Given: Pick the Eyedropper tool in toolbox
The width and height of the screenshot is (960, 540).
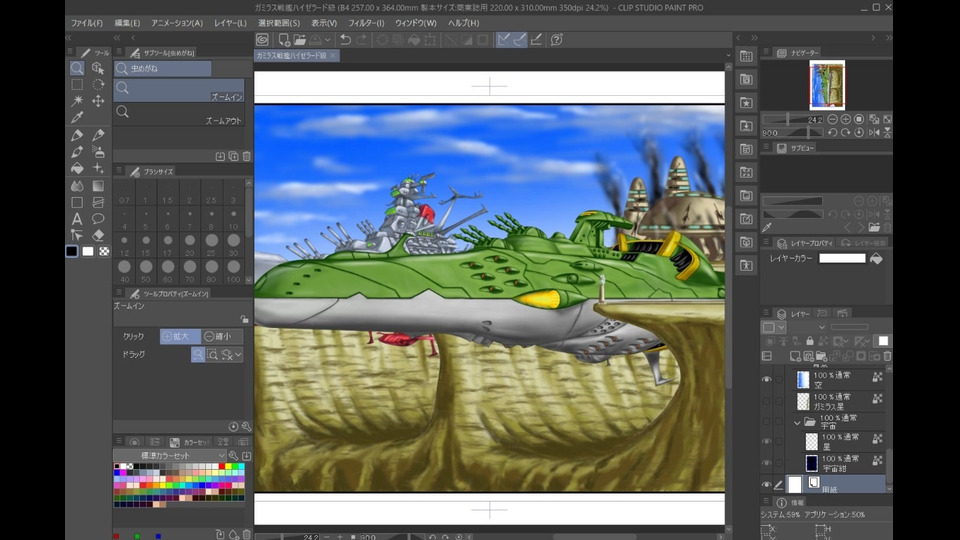Looking at the screenshot, I should tap(77, 118).
